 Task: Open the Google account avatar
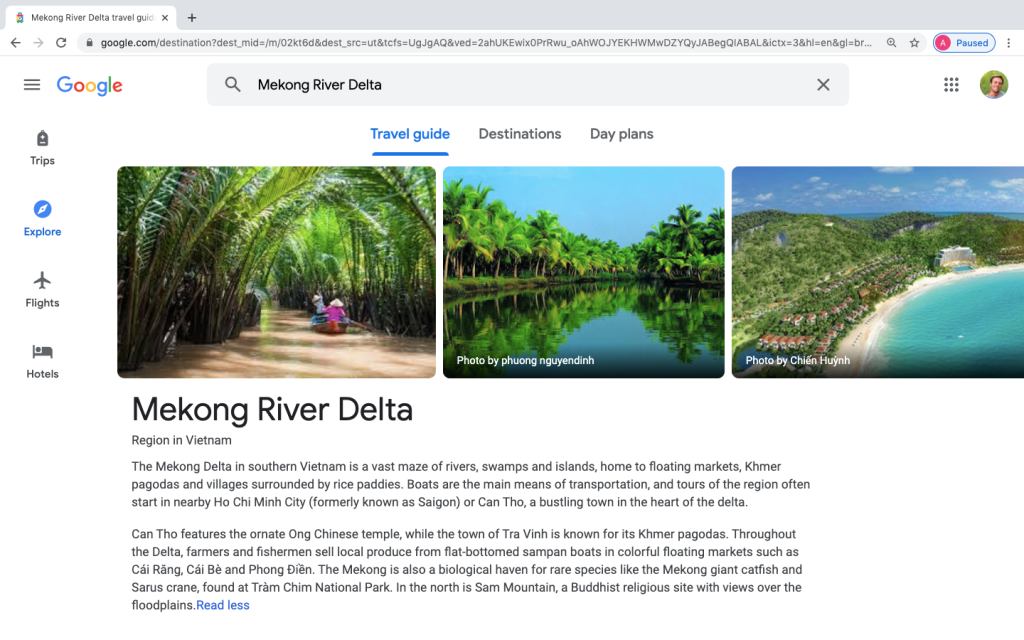tap(993, 85)
